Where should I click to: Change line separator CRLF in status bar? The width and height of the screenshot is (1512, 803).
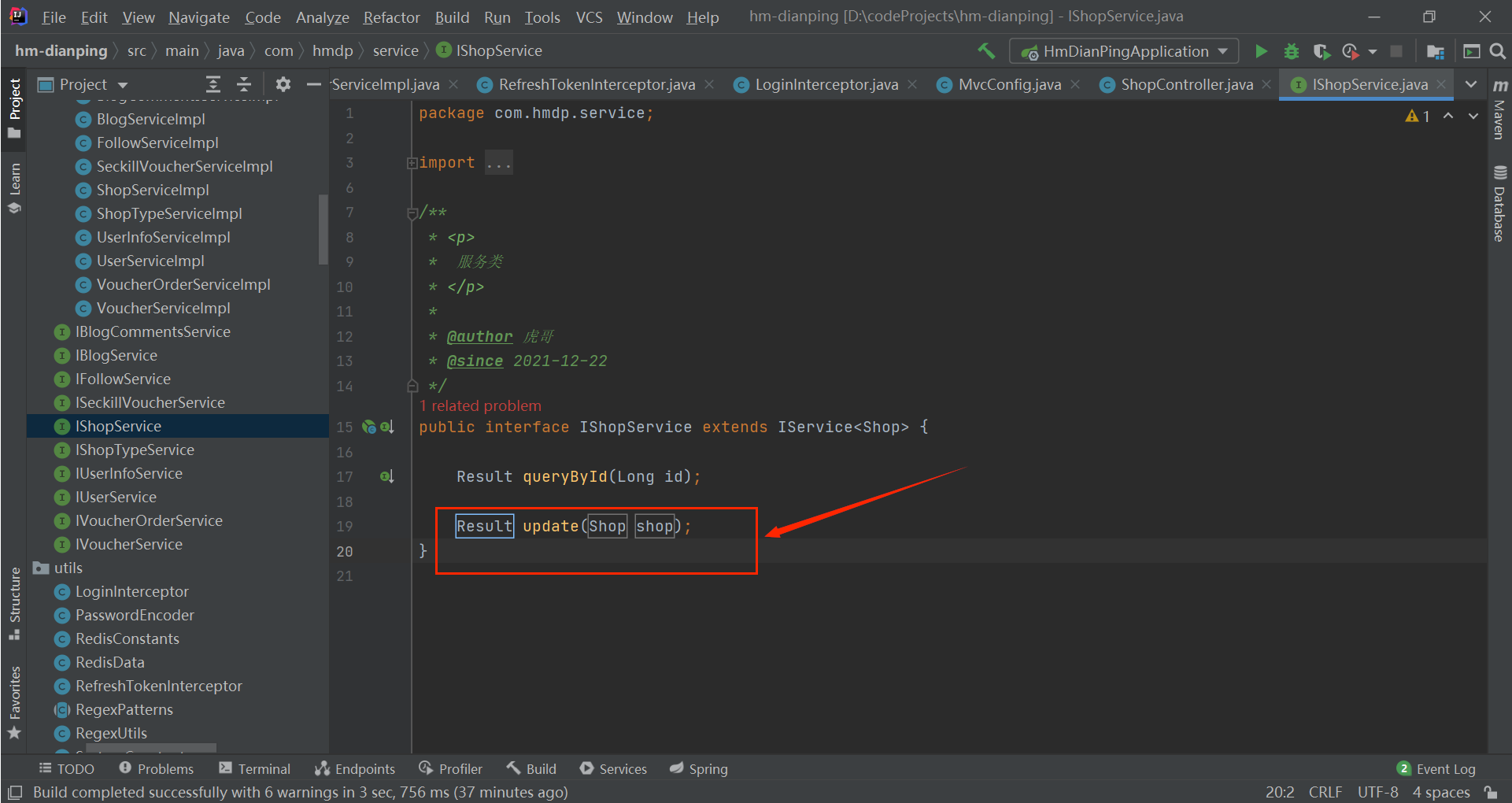click(x=1325, y=792)
